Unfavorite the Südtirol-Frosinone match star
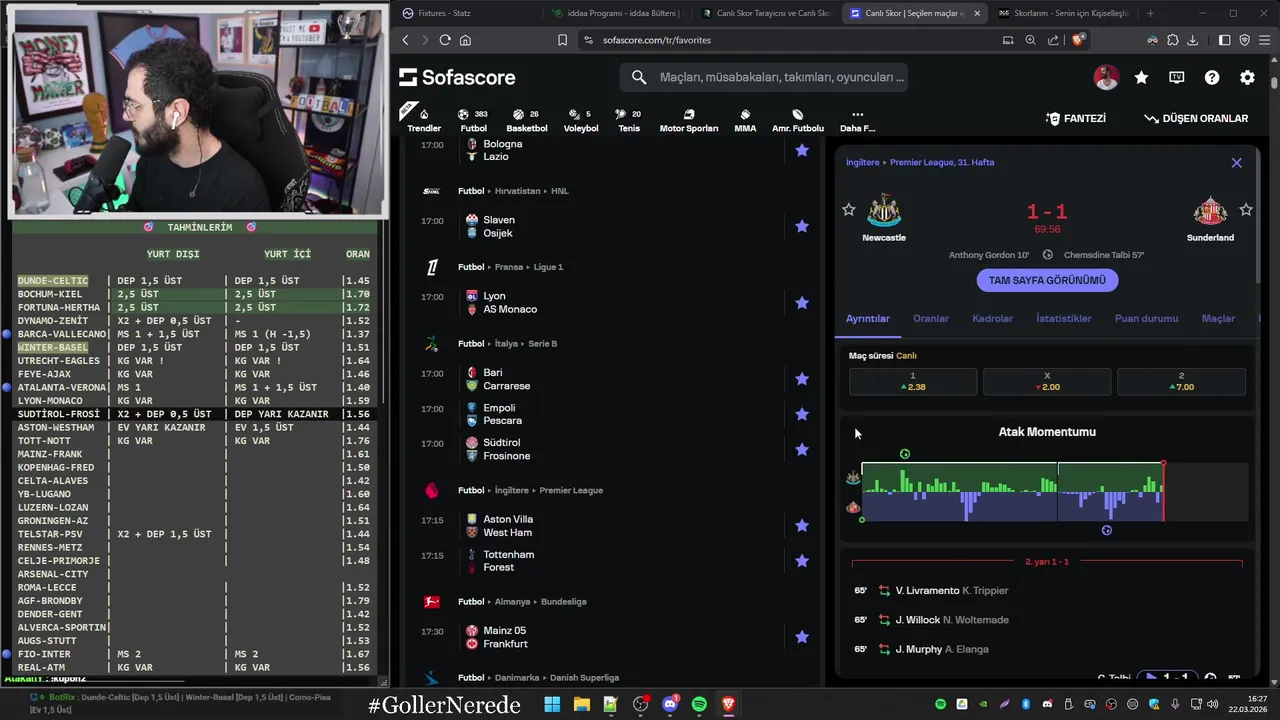The image size is (1280, 720). [x=802, y=450]
